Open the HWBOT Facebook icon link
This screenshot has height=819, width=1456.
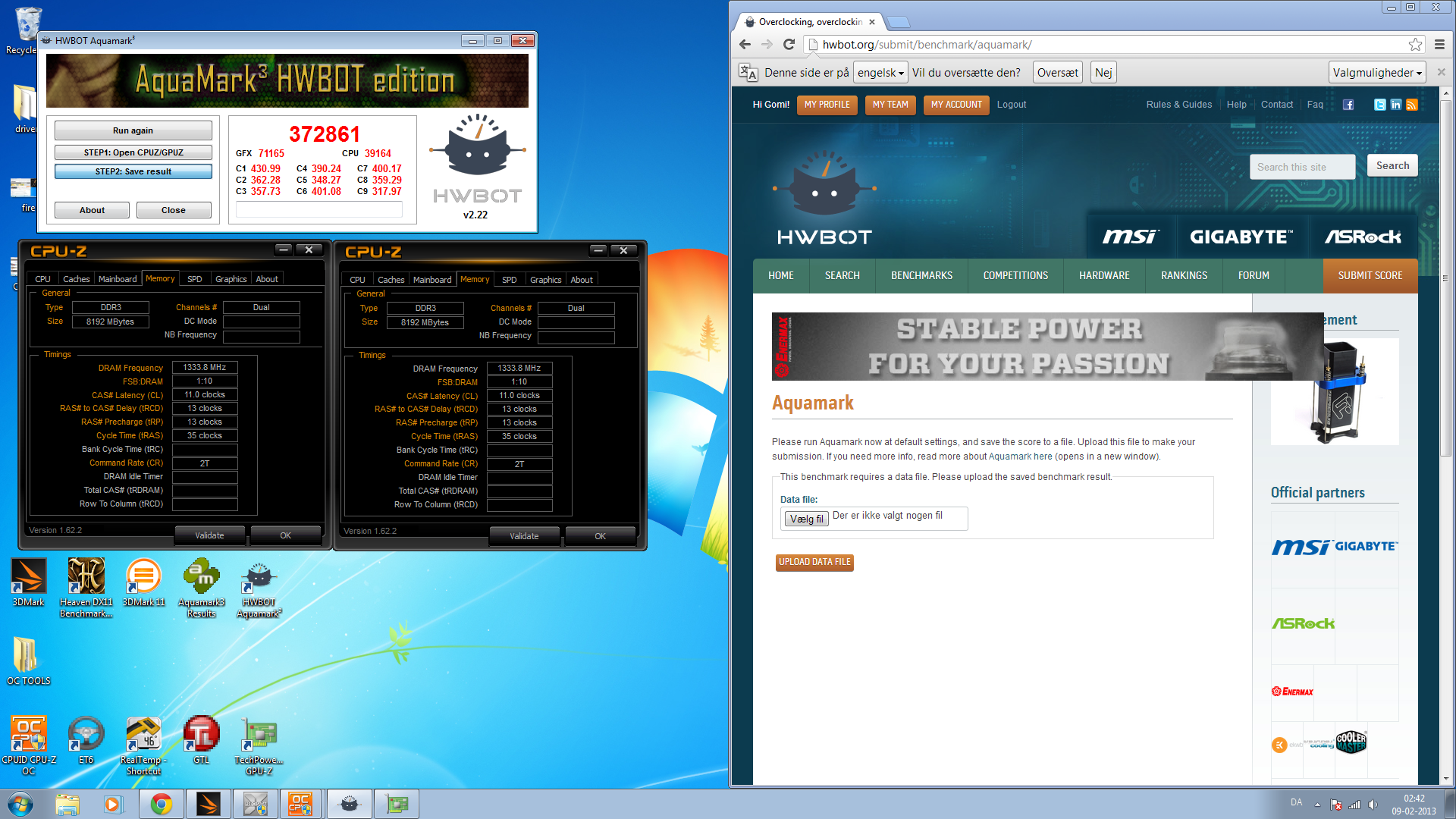tap(1348, 105)
